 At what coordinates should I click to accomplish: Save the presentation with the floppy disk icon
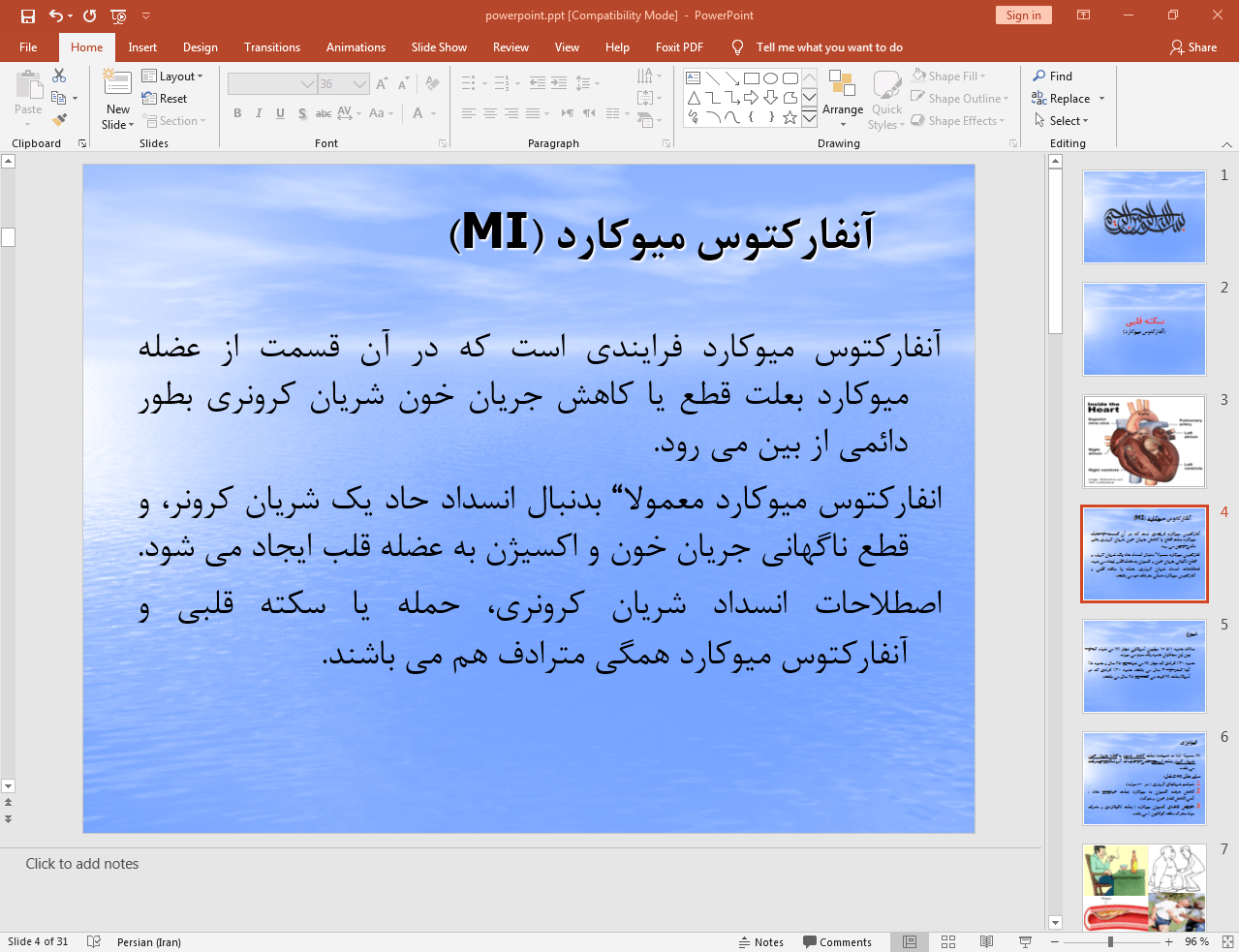[x=28, y=15]
